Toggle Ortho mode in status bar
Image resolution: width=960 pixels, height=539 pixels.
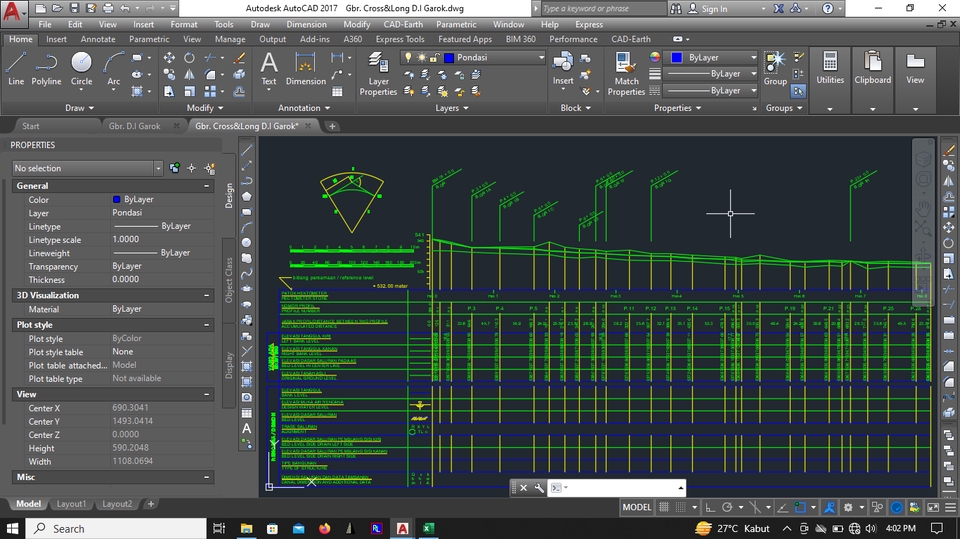[x=710, y=507]
